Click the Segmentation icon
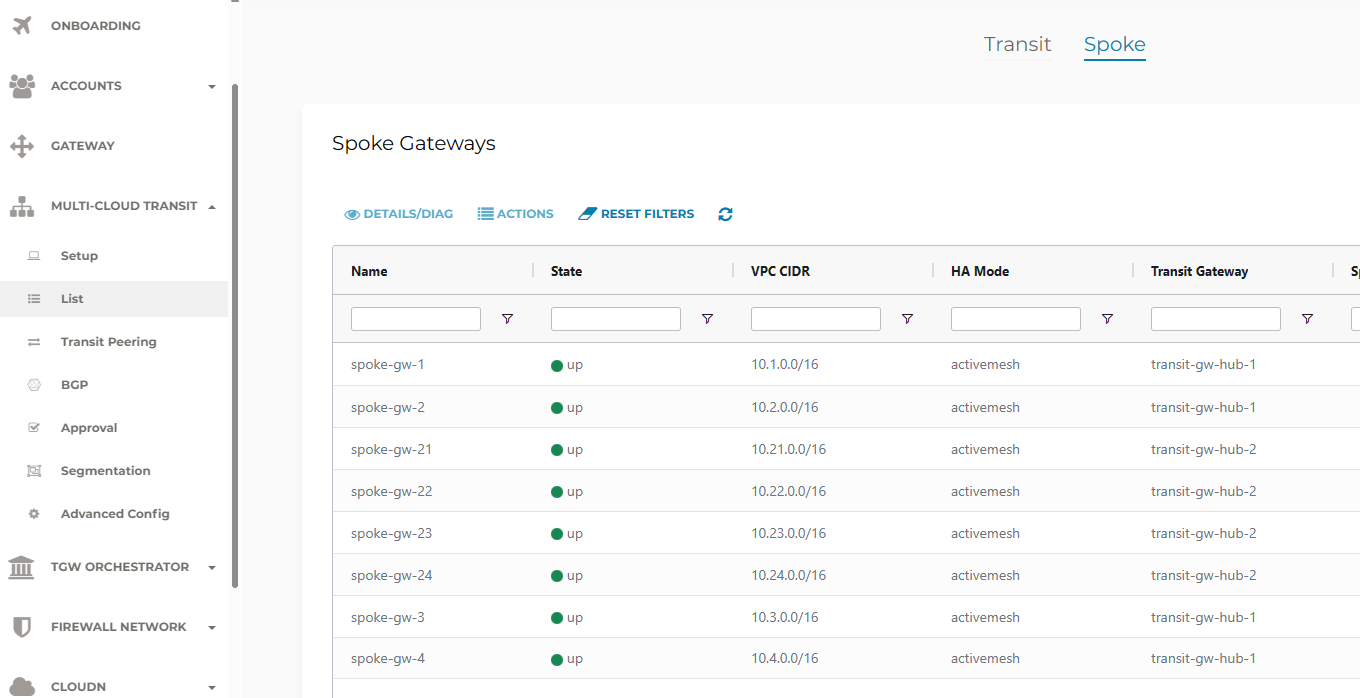This screenshot has height=698, width=1360. 34,471
